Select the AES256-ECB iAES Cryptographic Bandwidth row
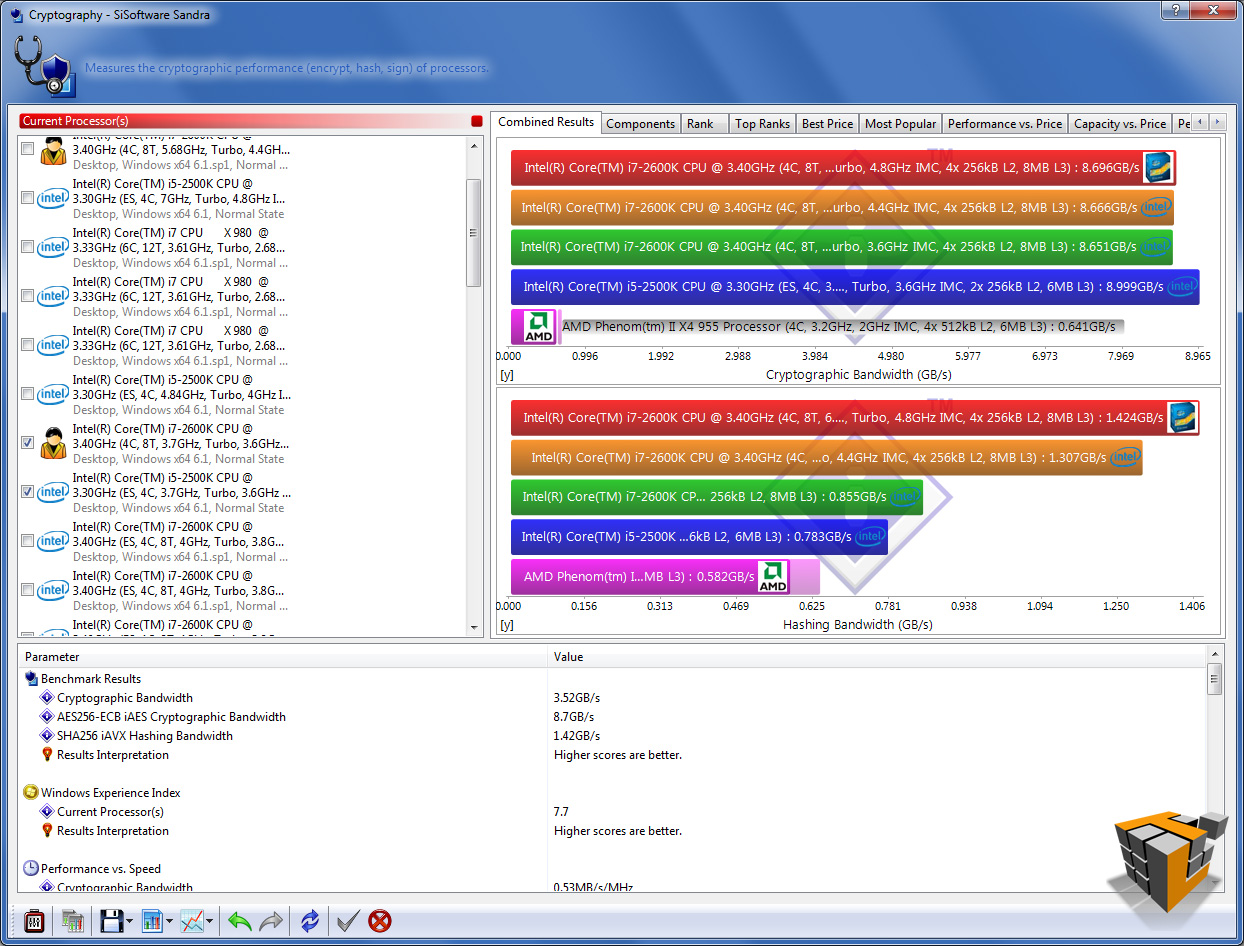 click(x=612, y=716)
